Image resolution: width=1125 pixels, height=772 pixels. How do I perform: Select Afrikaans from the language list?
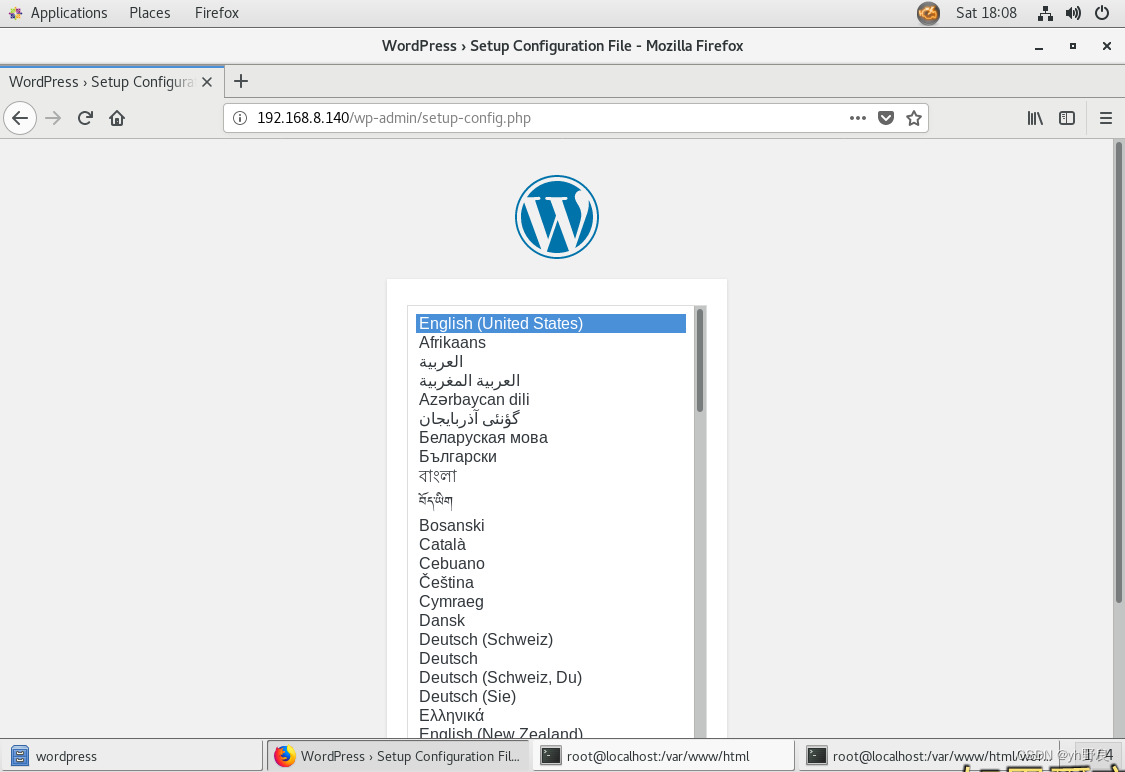pyautogui.click(x=550, y=342)
